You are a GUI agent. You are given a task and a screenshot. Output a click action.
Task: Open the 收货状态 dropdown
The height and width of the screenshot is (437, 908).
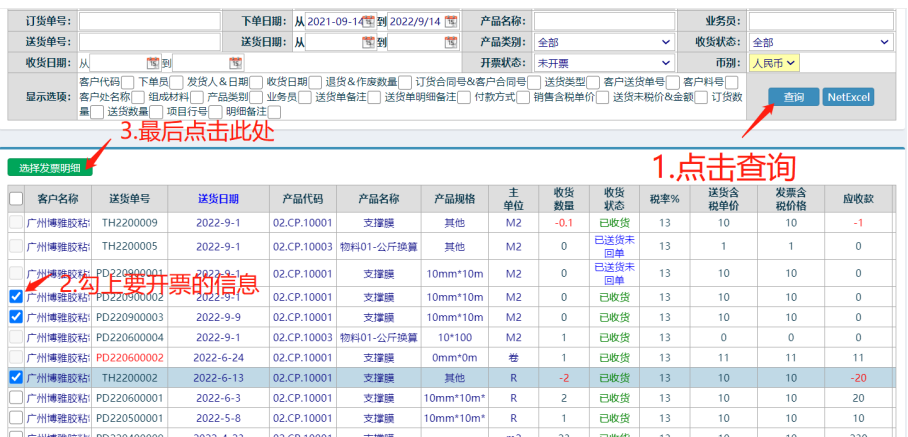pyautogui.click(x=819, y=42)
